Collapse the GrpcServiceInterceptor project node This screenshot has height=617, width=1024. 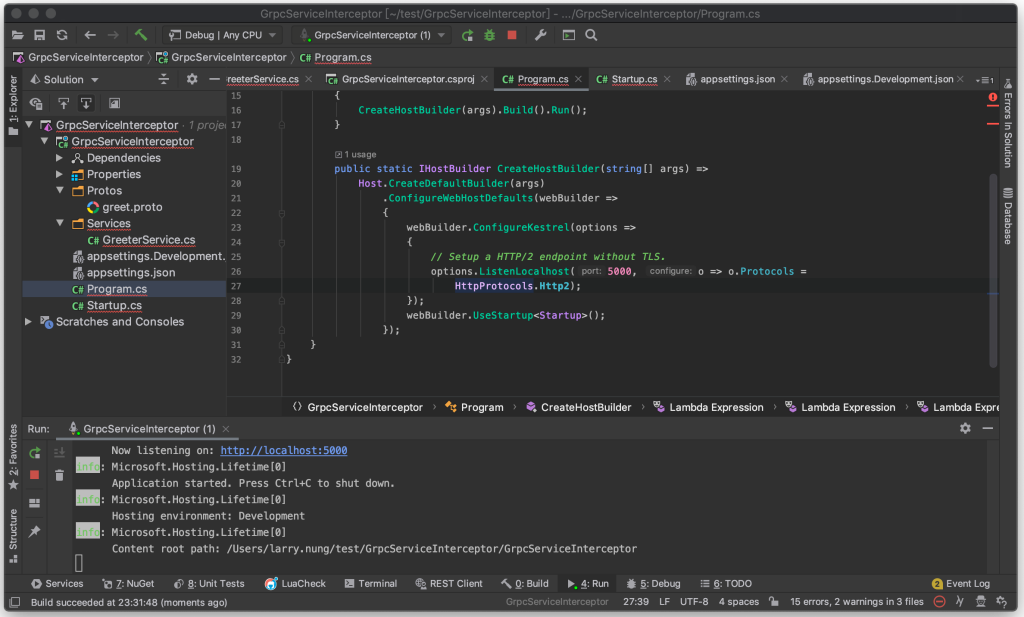pos(44,141)
